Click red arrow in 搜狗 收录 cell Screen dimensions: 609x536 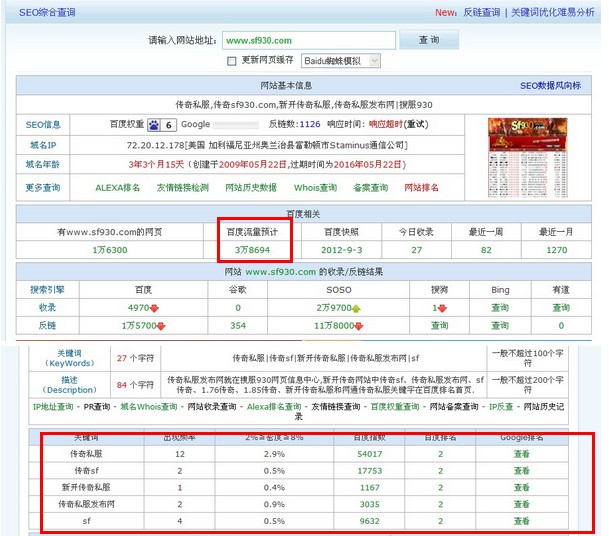click(444, 308)
